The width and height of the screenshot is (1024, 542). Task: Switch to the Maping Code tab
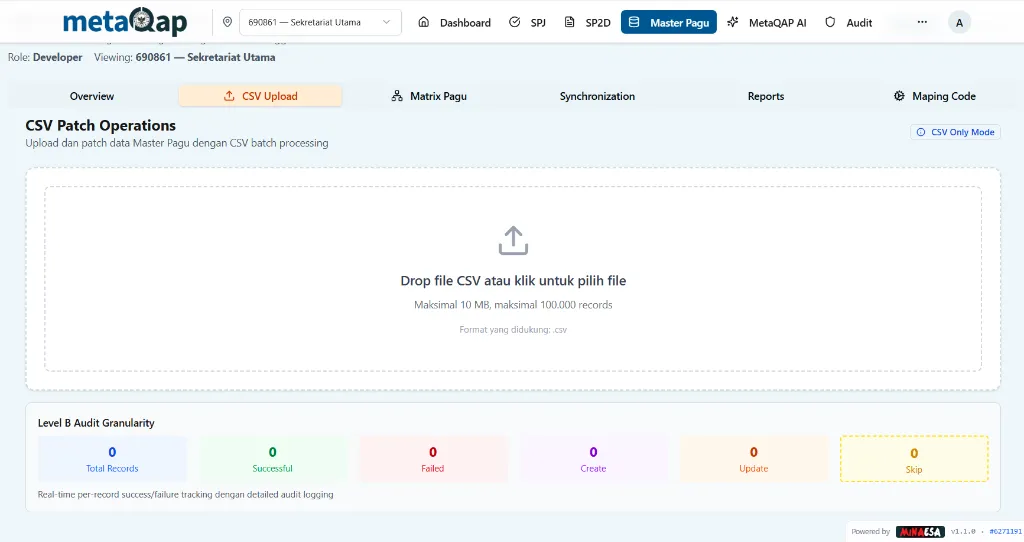pyautogui.click(x=934, y=96)
